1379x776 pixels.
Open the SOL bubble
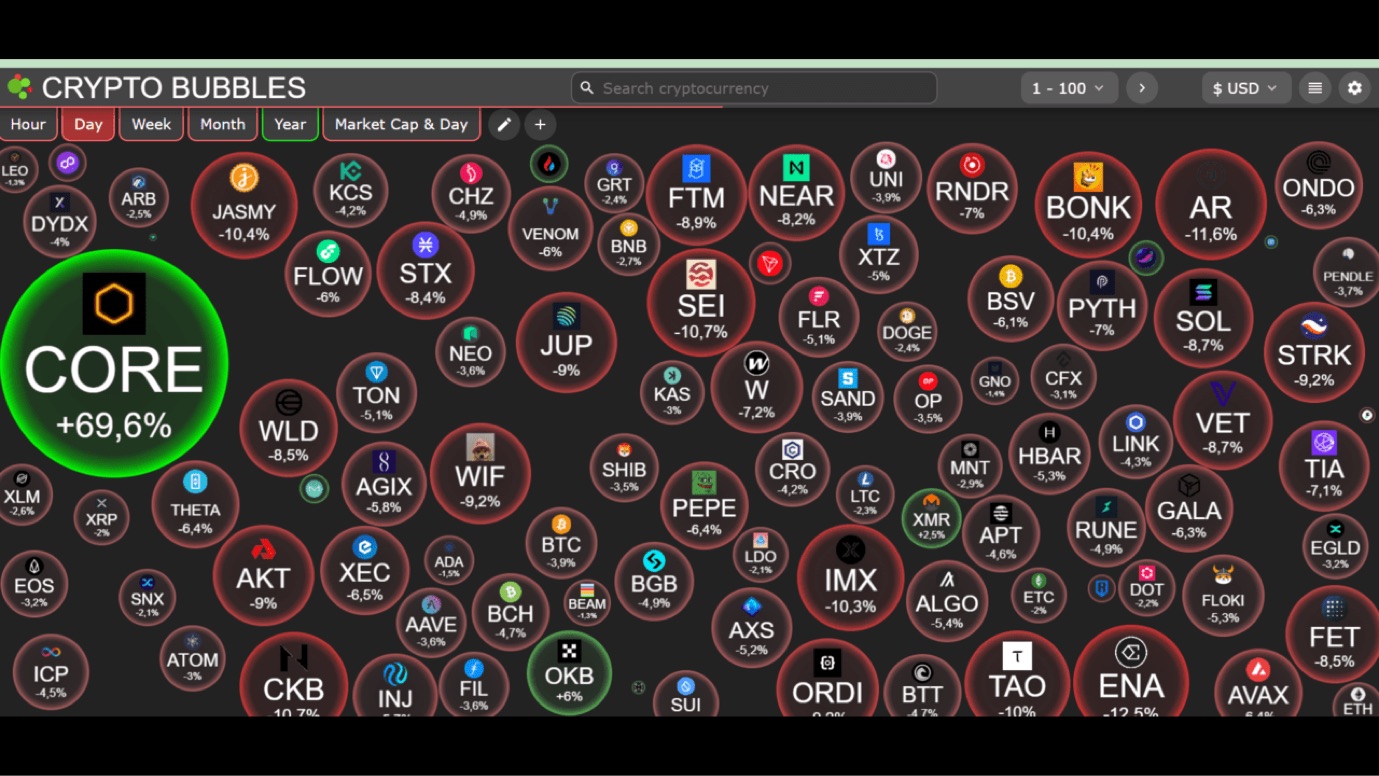pos(1203,318)
